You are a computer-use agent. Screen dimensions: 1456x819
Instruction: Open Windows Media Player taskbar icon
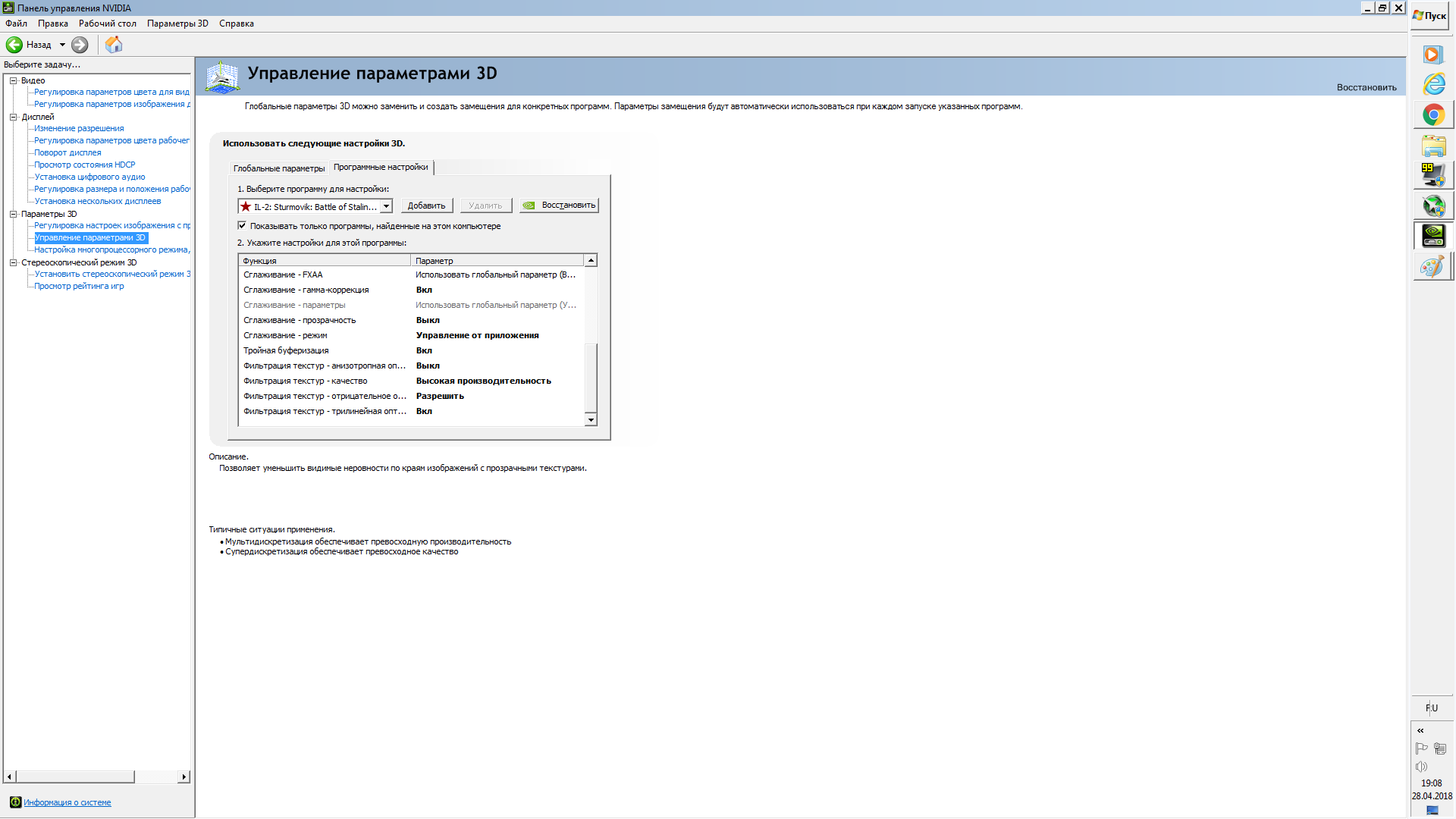pyautogui.click(x=1432, y=55)
